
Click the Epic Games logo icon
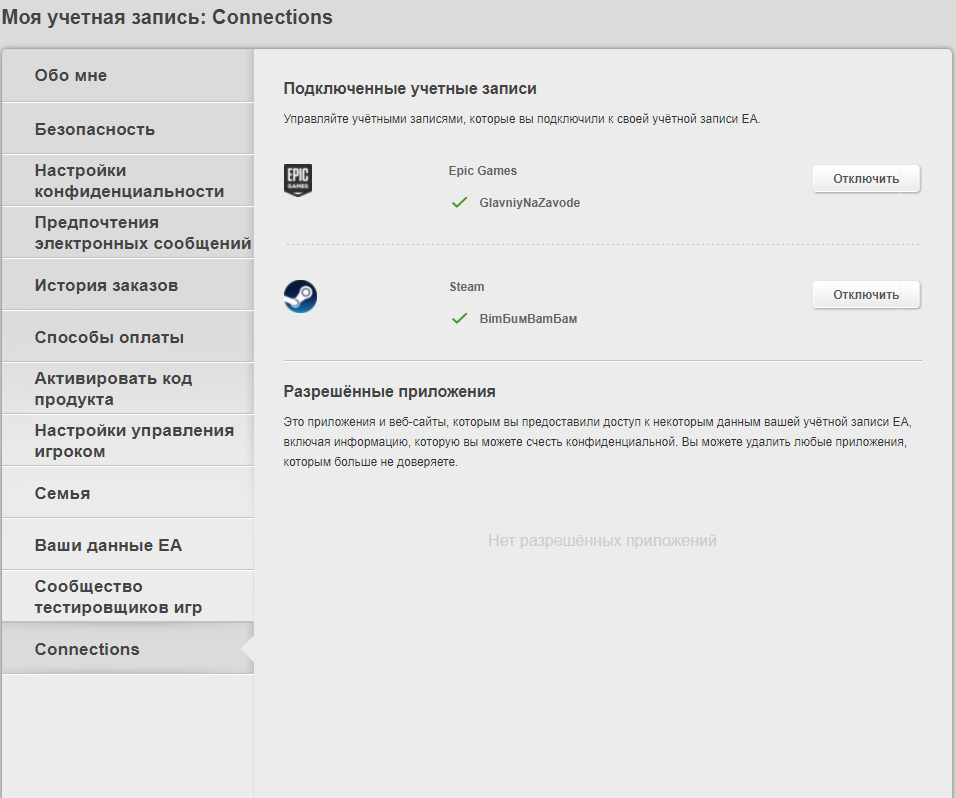pos(298,180)
